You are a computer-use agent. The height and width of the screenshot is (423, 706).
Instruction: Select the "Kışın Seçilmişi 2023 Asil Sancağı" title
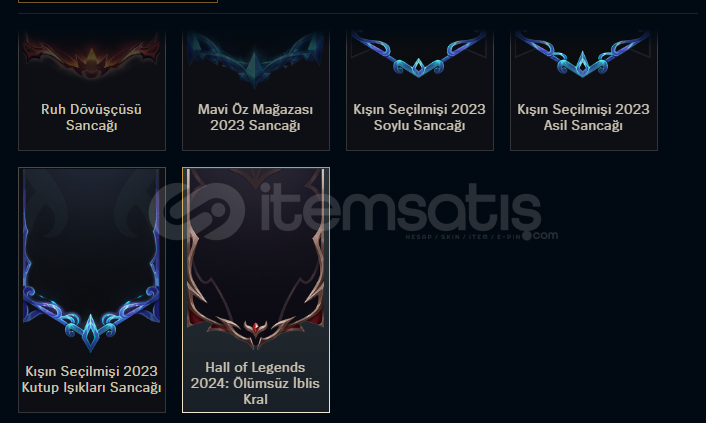point(583,117)
